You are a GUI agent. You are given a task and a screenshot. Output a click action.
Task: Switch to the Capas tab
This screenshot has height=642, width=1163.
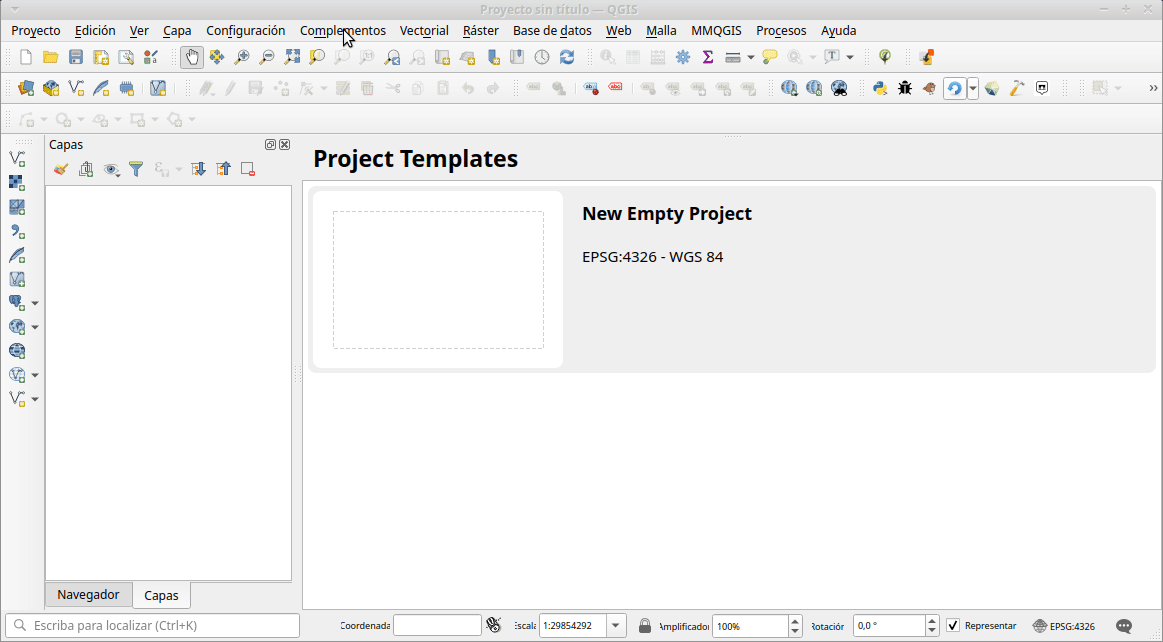tap(161, 595)
